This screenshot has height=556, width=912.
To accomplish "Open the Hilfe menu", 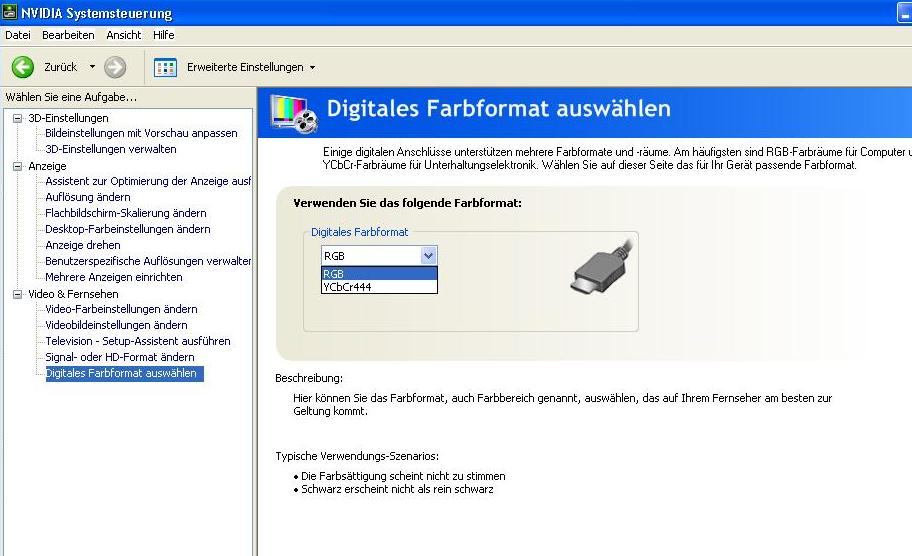I will click(x=163, y=35).
